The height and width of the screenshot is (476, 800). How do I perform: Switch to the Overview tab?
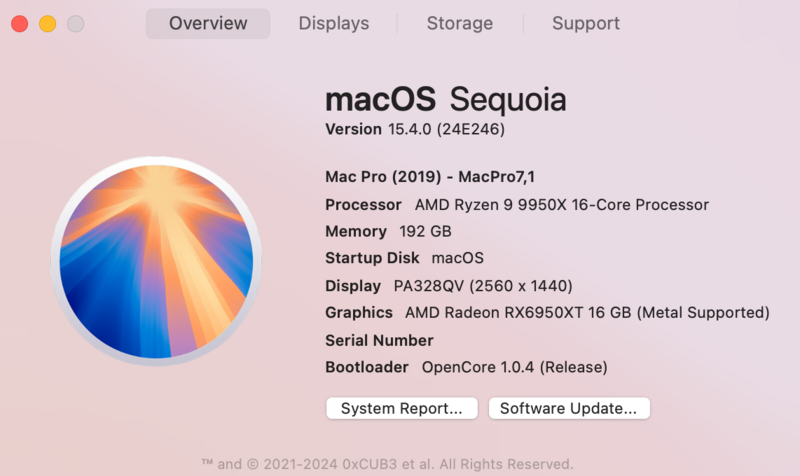pyautogui.click(x=208, y=23)
